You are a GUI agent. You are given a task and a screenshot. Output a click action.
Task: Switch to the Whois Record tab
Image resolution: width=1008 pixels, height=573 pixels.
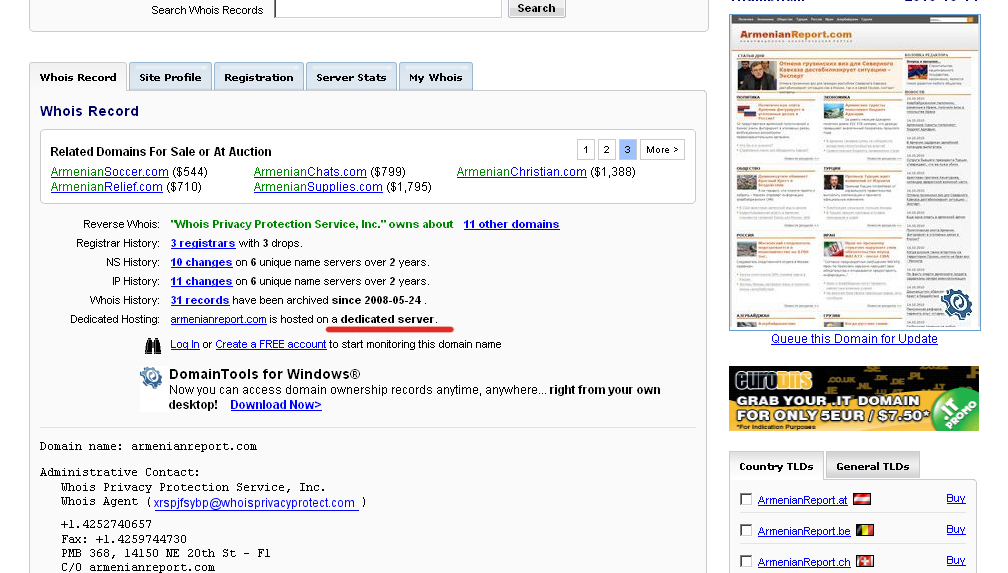78,77
